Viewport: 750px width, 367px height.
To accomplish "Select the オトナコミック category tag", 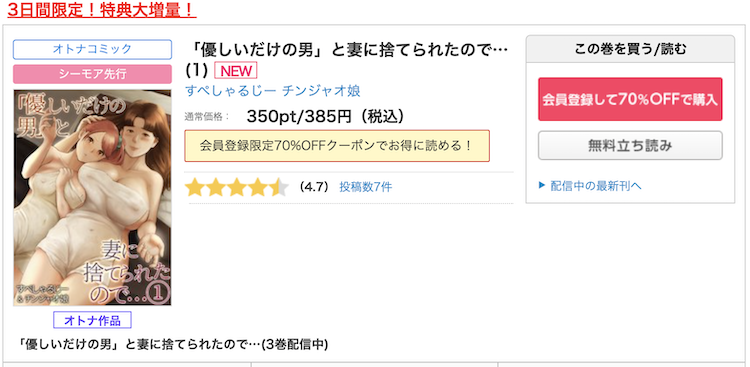I will [x=92, y=49].
